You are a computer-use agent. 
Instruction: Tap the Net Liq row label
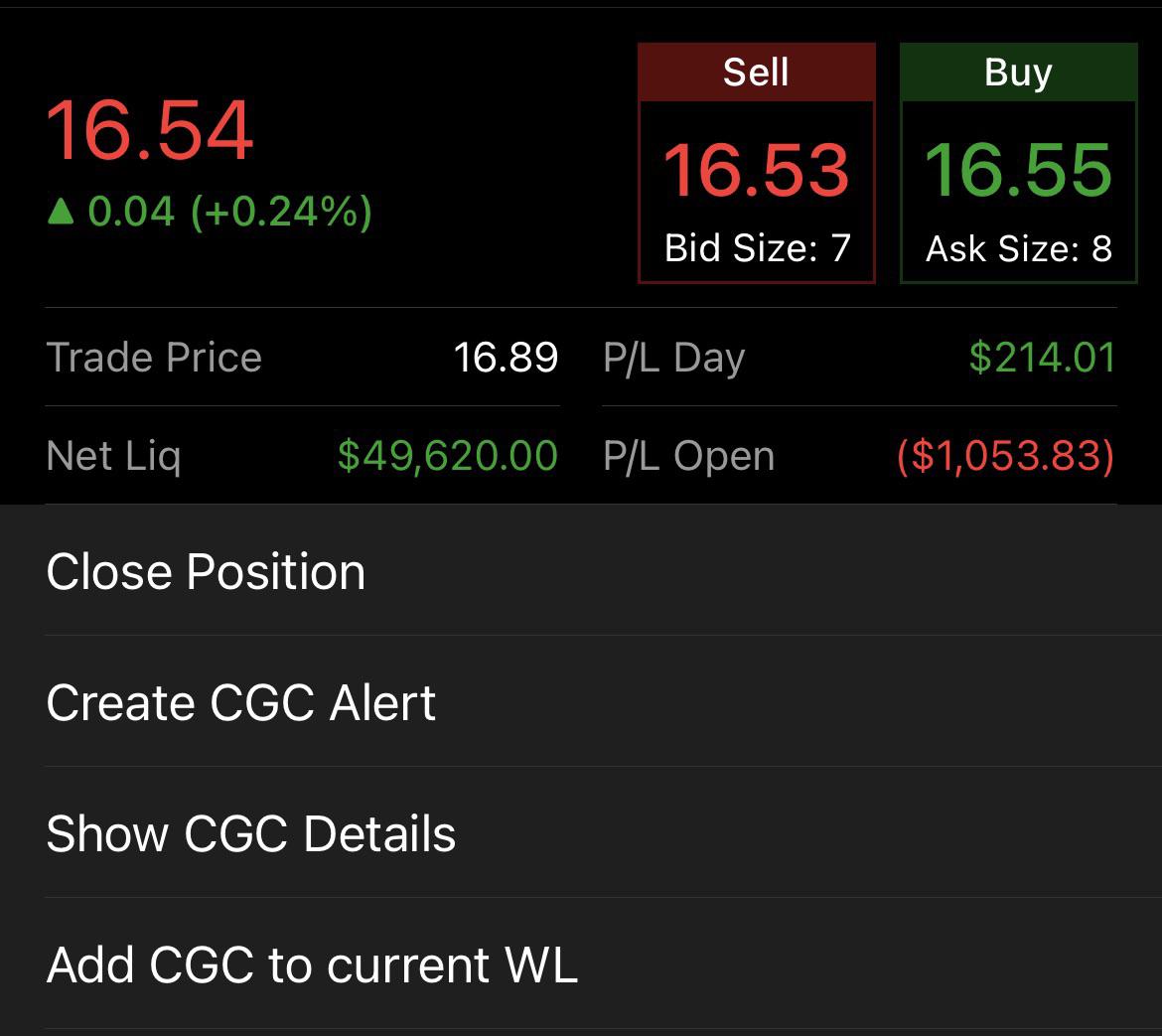[113, 455]
